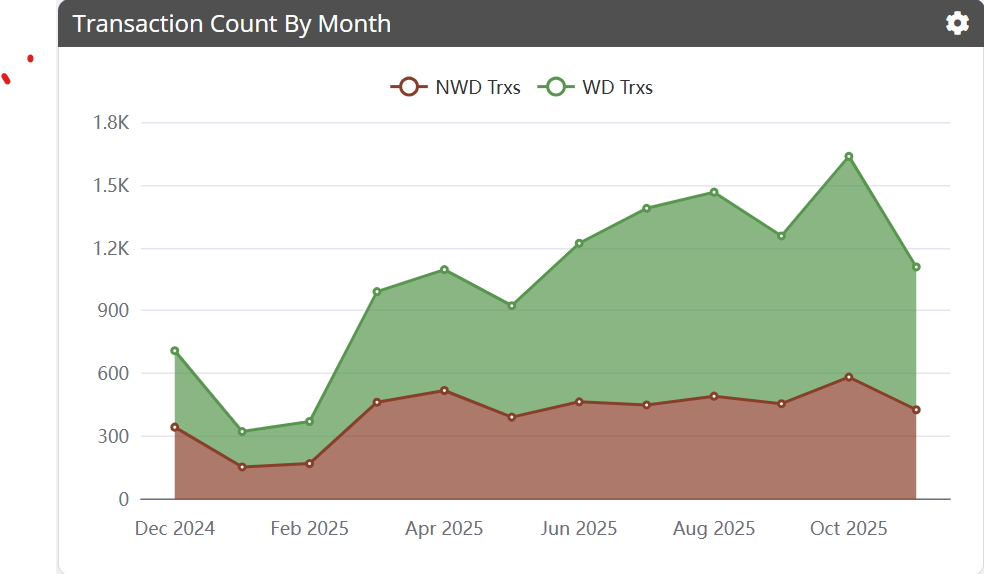The height and width of the screenshot is (574, 984).
Task: Select the WD Trxs point at Apr 2025
Action: pos(444,270)
